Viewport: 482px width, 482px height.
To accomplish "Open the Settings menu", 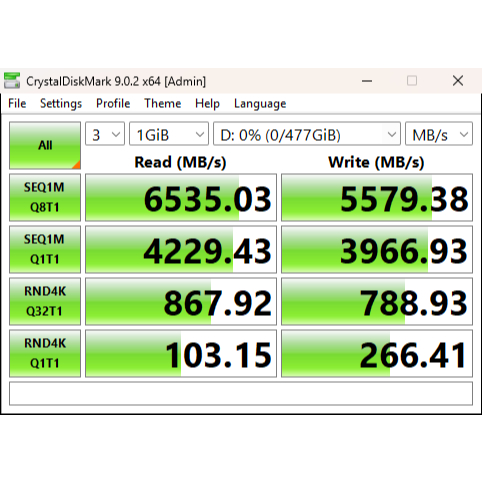I will tap(61, 104).
